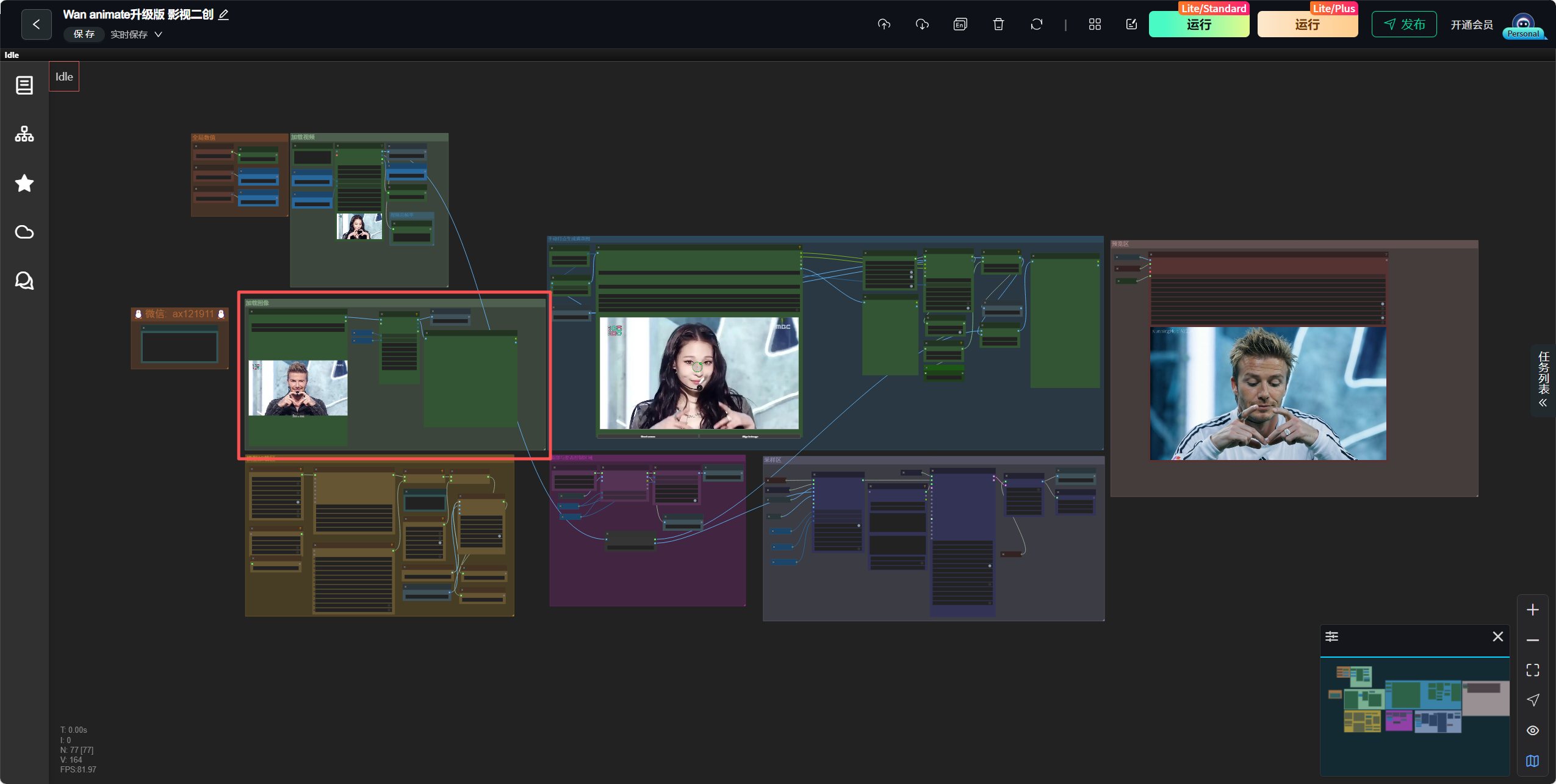Open the cloud upload icon
Screen dimensions: 1556x784
point(884,24)
